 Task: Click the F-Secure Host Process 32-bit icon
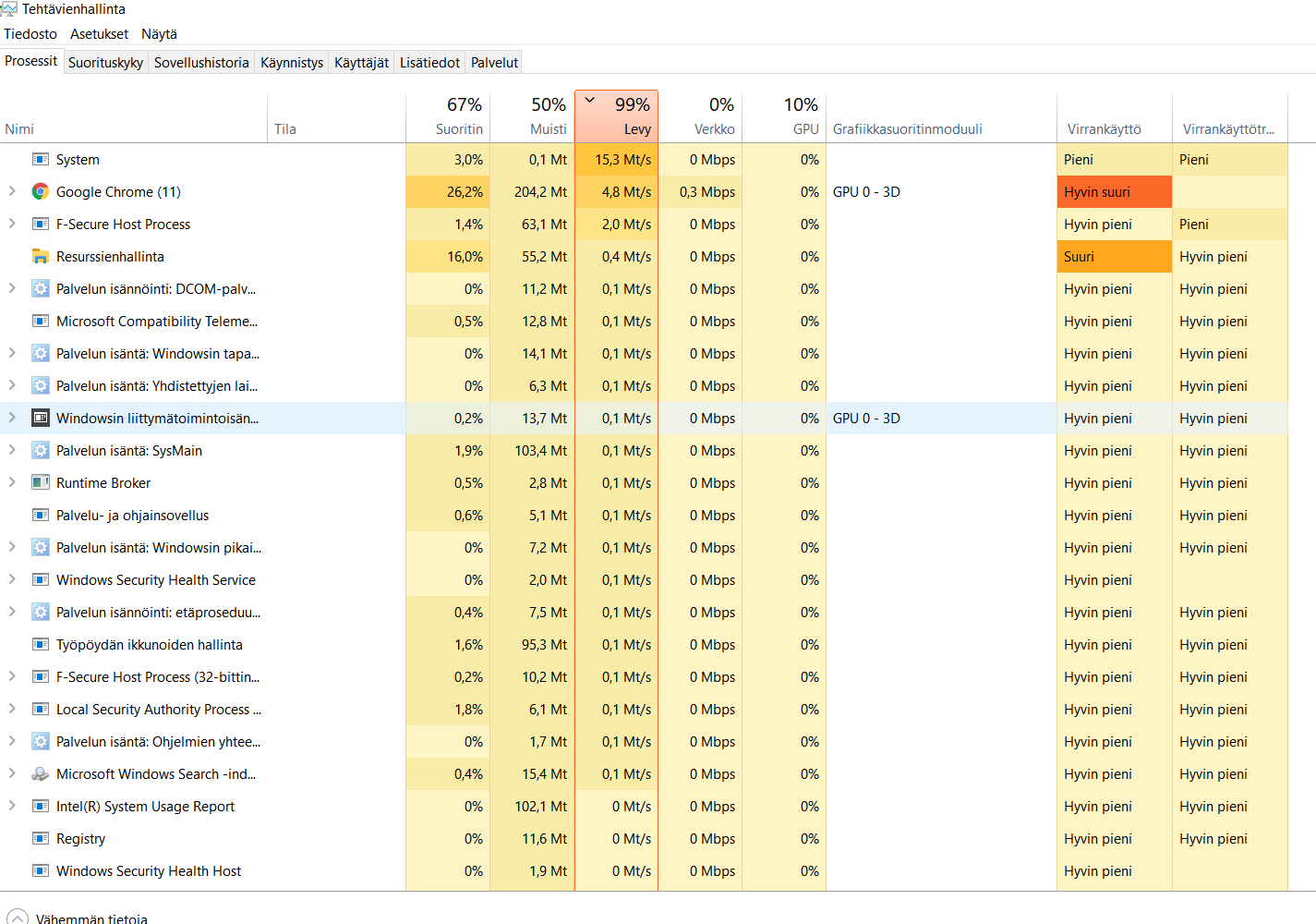41,677
